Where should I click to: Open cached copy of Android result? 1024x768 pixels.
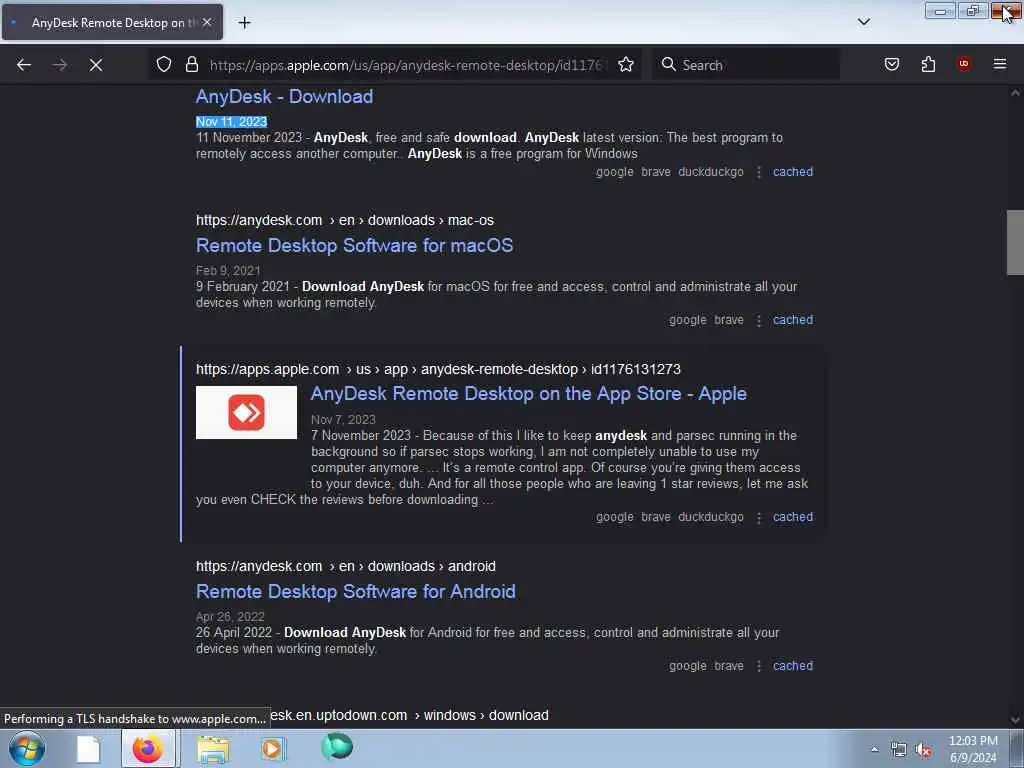pyautogui.click(x=793, y=665)
